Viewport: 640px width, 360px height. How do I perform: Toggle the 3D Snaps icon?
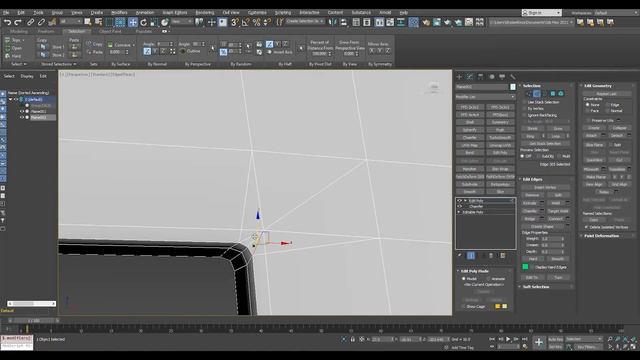(x=235, y=22)
